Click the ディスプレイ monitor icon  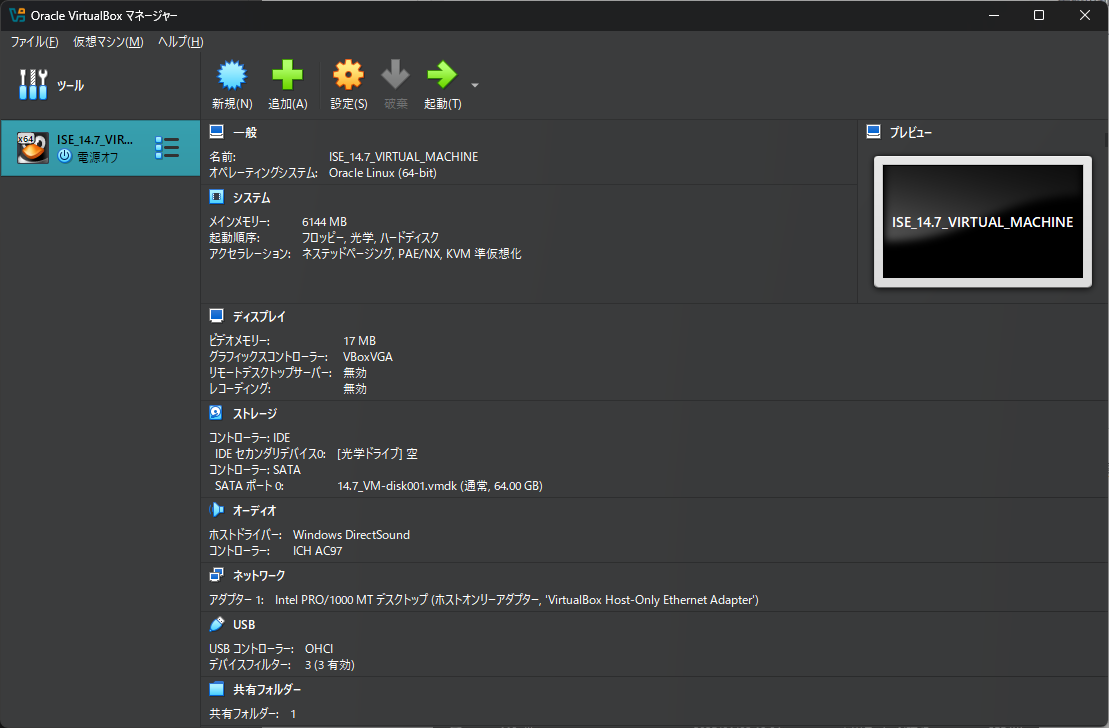216,316
